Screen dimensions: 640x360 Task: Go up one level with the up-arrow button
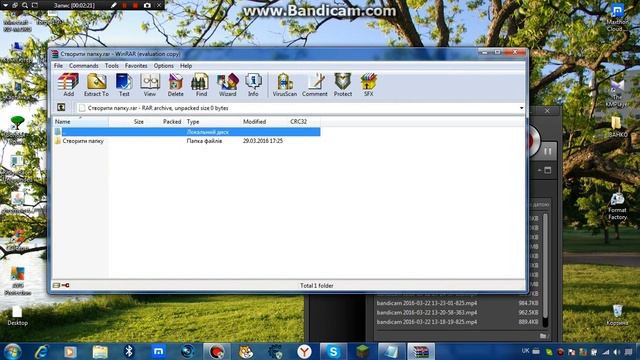coord(61,107)
